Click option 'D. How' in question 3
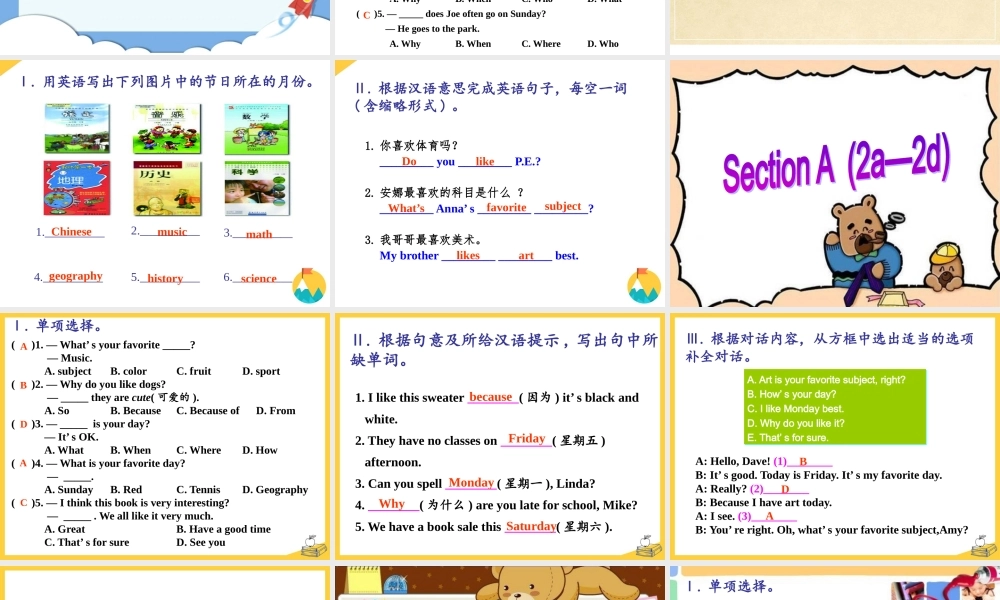1000x600 pixels. (x=260, y=450)
